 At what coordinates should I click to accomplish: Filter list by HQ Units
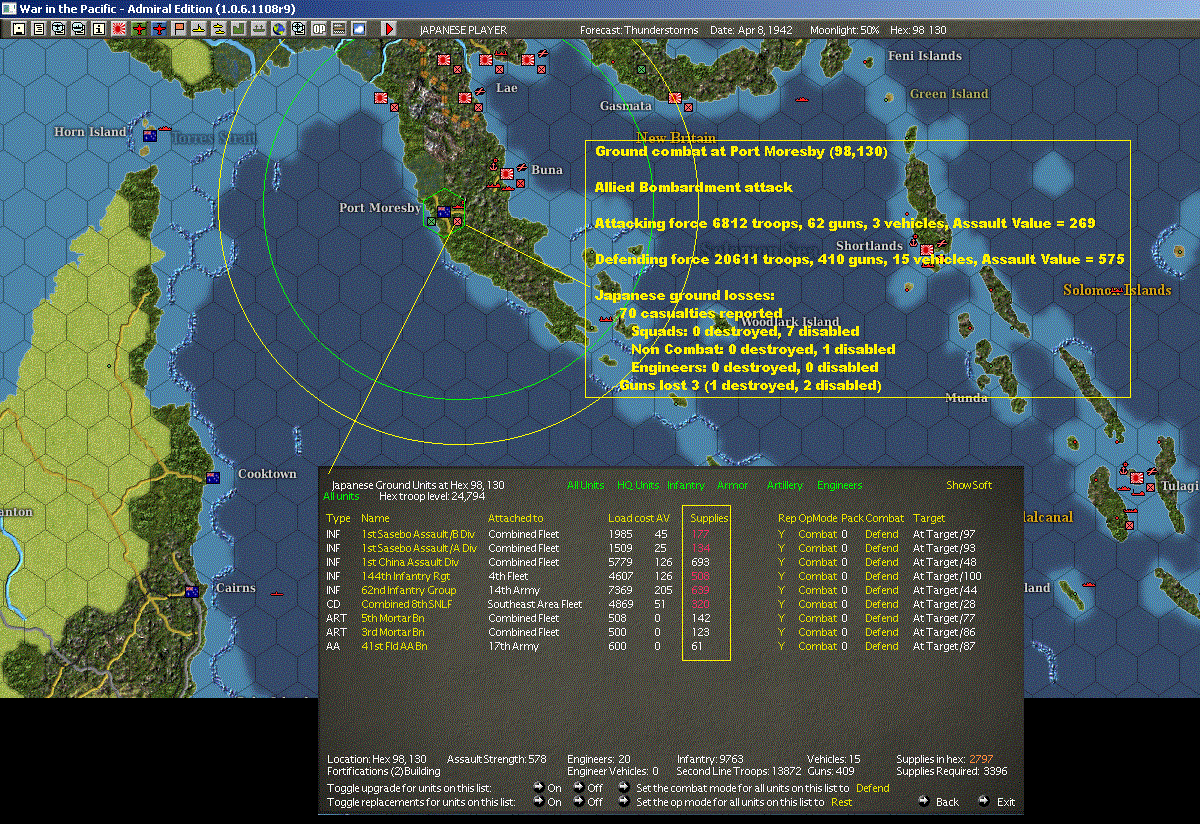click(x=638, y=485)
